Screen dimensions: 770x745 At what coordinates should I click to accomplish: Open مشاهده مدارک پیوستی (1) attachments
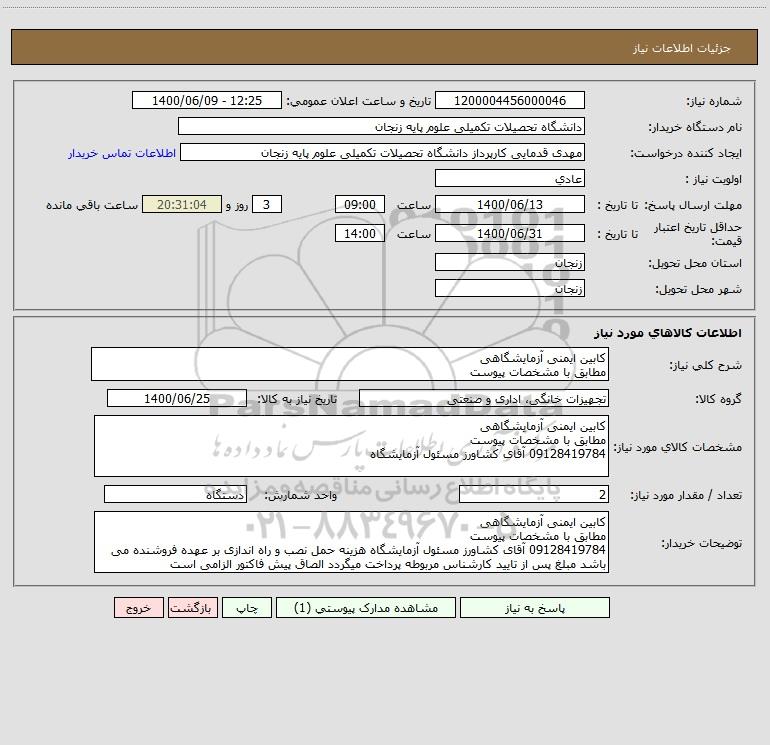tap(366, 608)
